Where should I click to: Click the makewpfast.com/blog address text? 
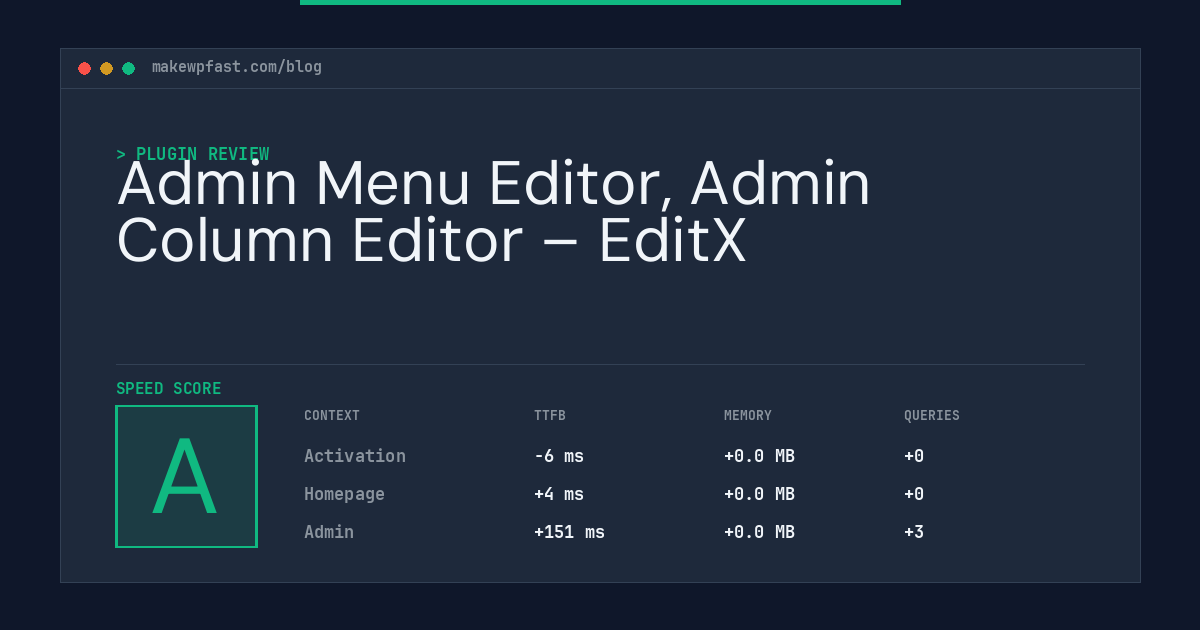click(x=237, y=67)
